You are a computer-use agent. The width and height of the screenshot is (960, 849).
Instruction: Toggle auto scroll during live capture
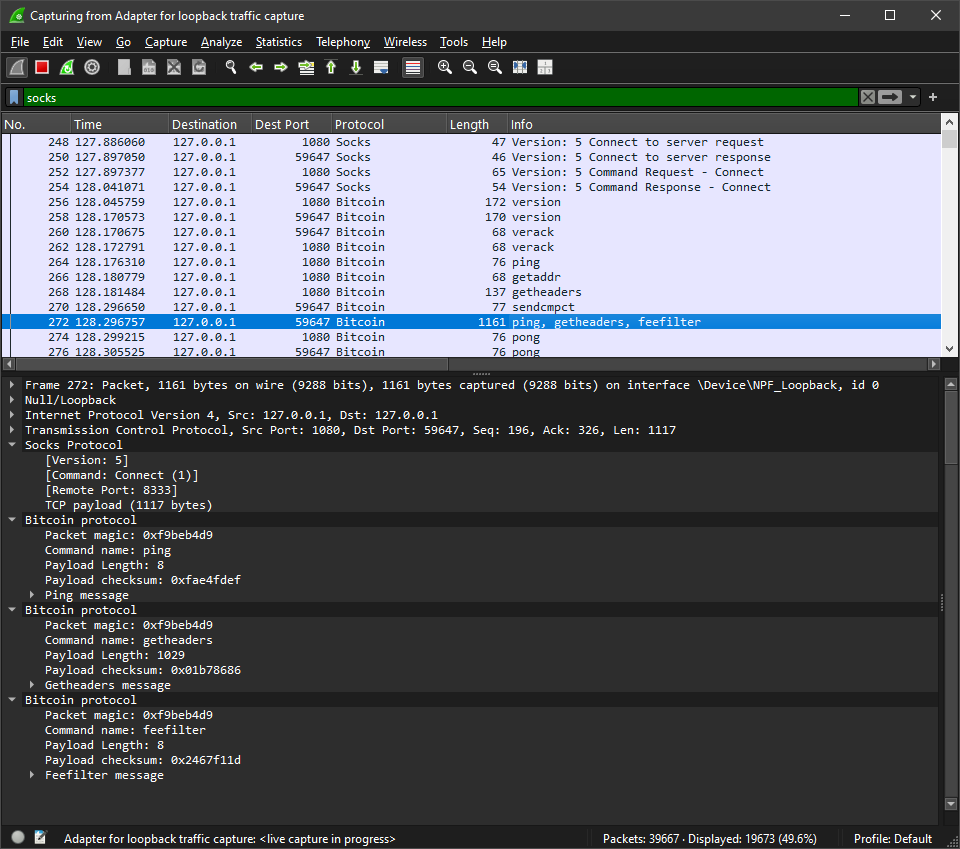coord(381,67)
